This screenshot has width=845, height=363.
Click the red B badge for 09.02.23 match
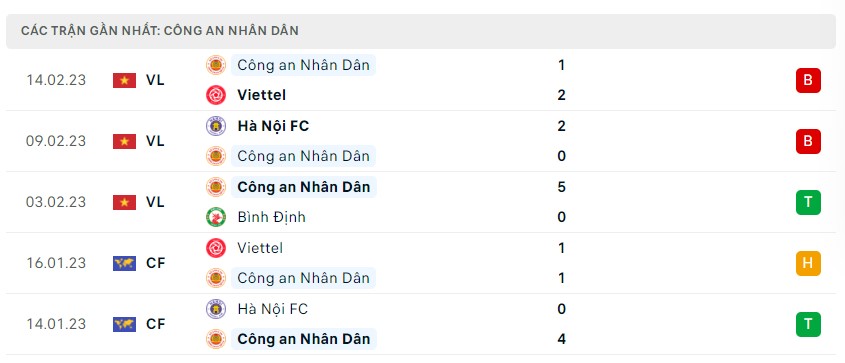tap(808, 141)
